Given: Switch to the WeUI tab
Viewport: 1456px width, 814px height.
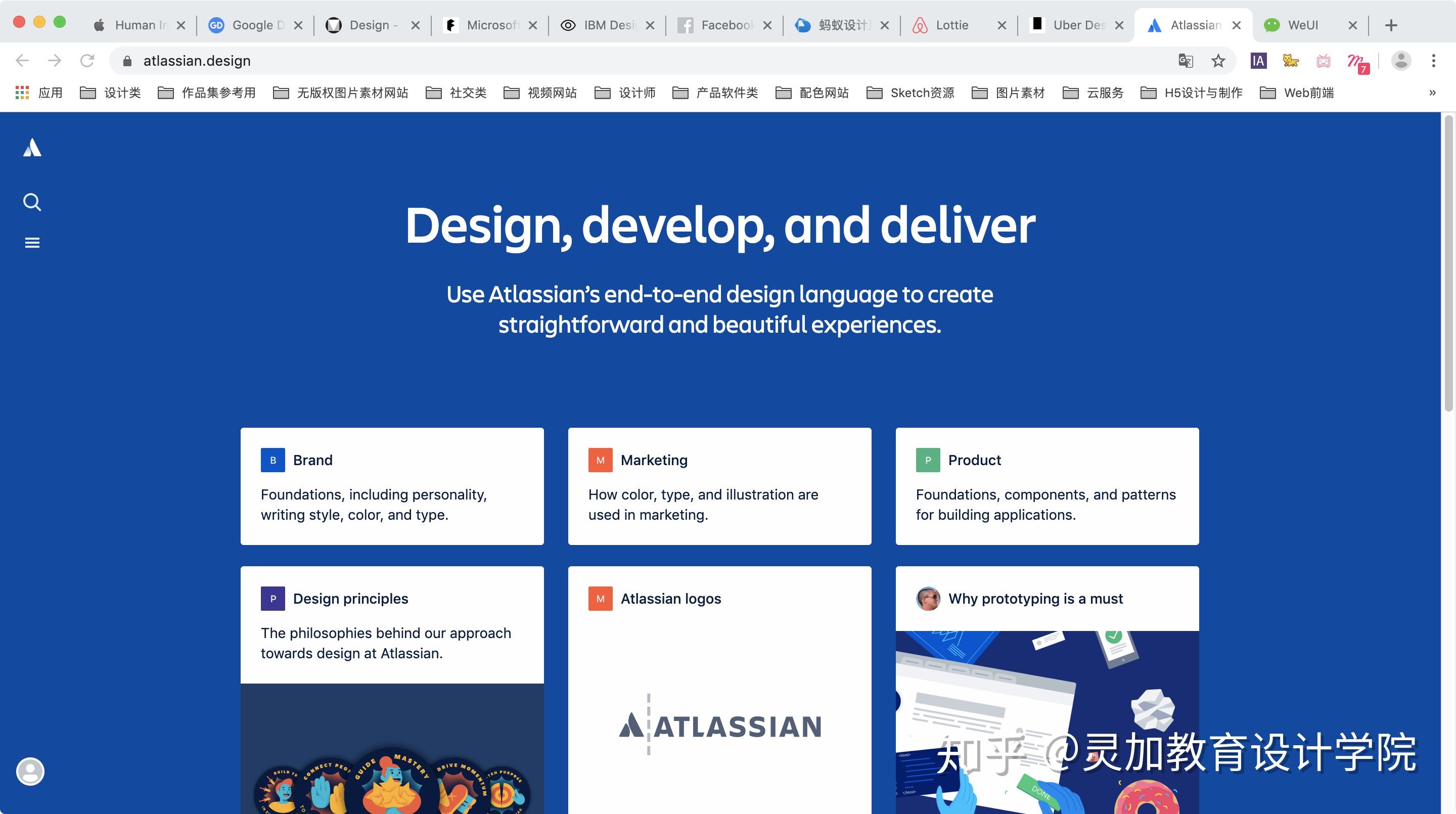Looking at the screenshot, I should pos(1302,25).
